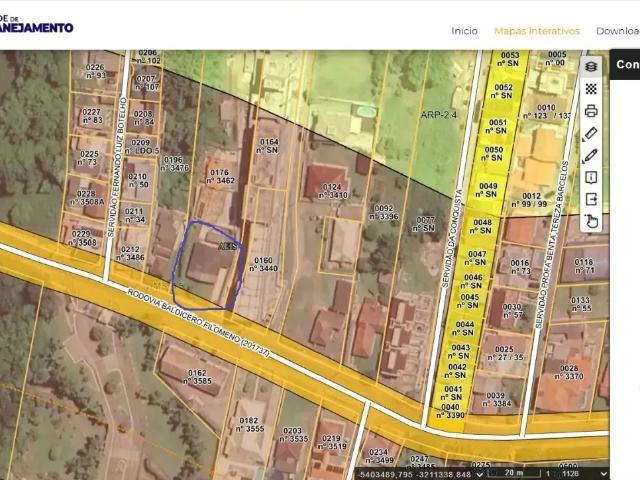Click the Download menu link
This screenshot has width=640, height=480.
pyautogui.click(x=617, y=31)
